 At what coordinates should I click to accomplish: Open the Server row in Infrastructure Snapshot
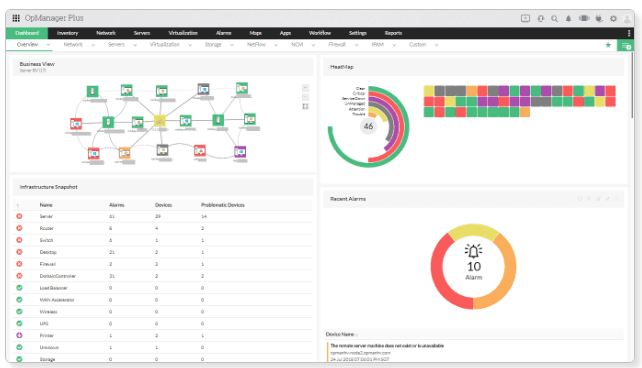162,216
